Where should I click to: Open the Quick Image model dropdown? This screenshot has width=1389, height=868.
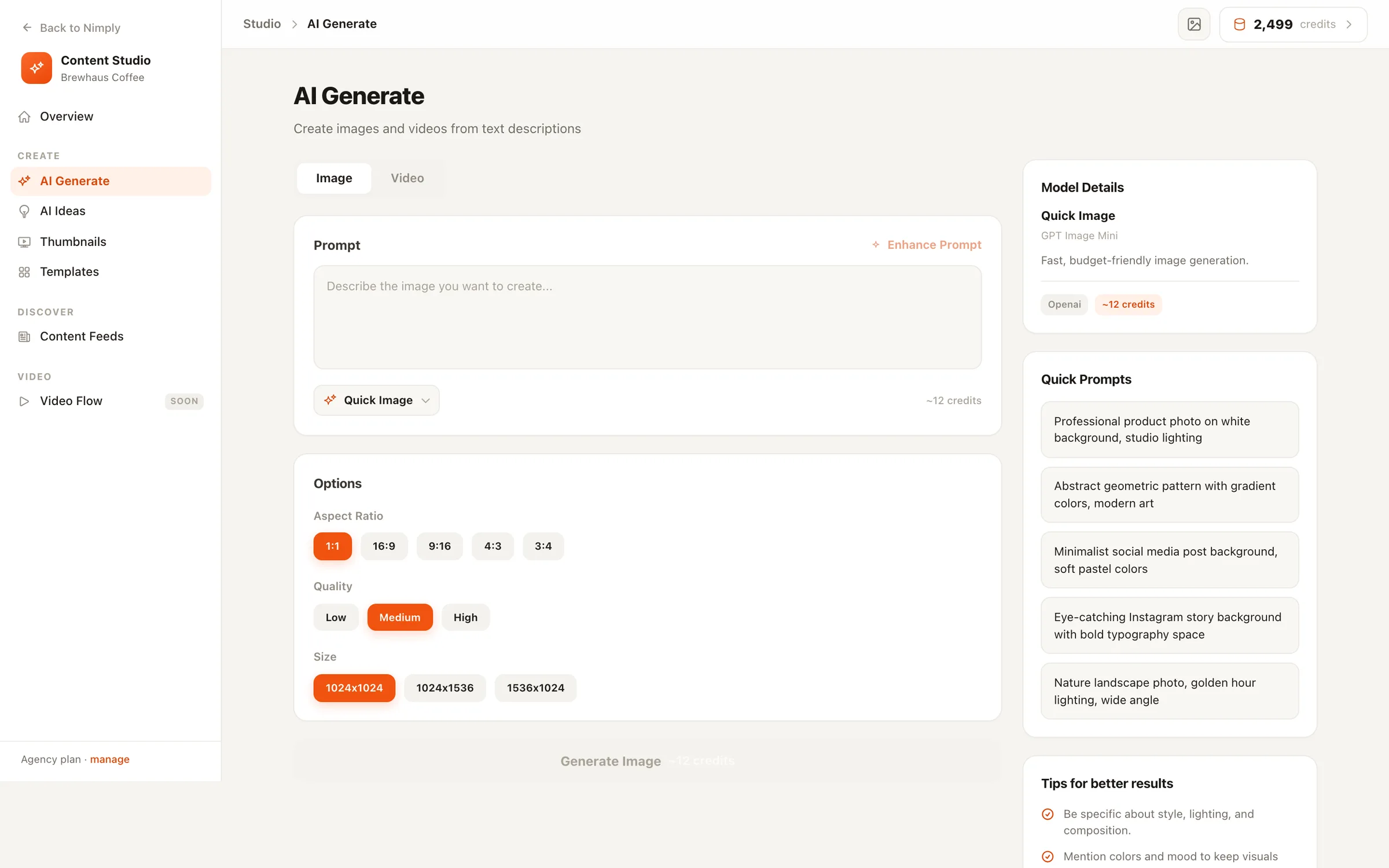click(376, 400)
